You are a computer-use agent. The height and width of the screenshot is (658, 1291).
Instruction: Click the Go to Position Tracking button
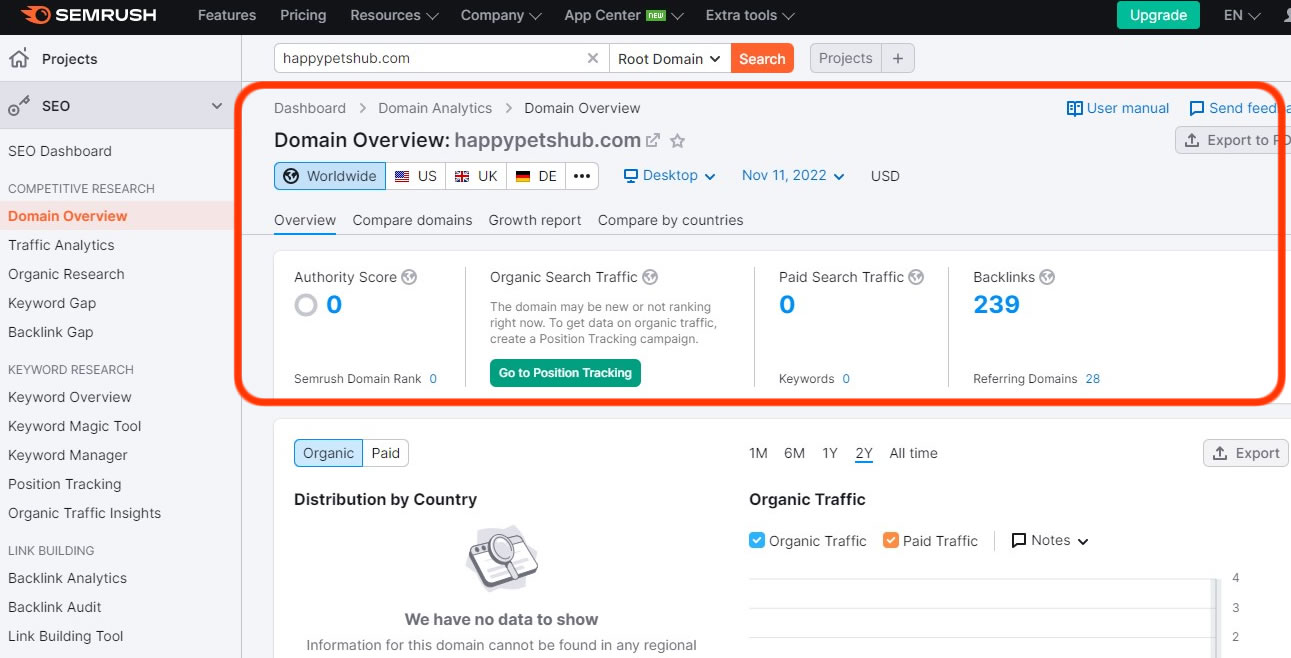(x=565, y=373)
